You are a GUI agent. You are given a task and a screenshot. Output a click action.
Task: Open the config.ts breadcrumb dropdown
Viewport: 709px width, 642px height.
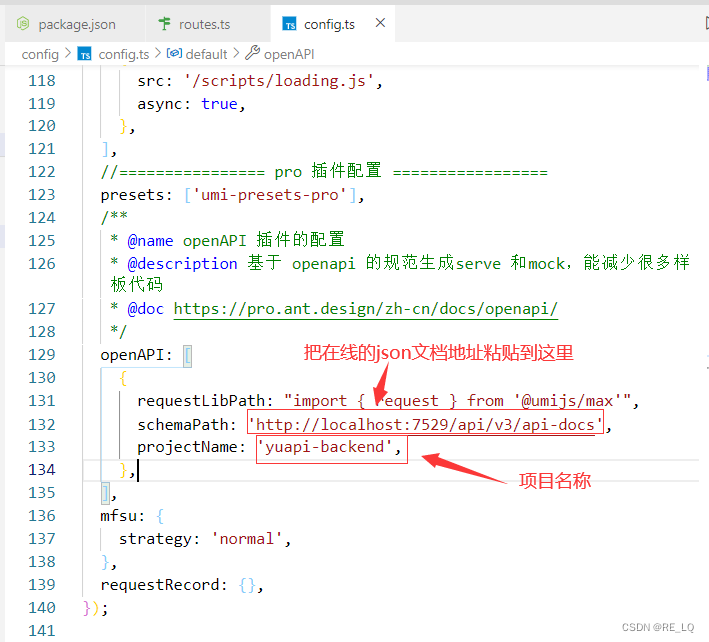coord(123,54)
